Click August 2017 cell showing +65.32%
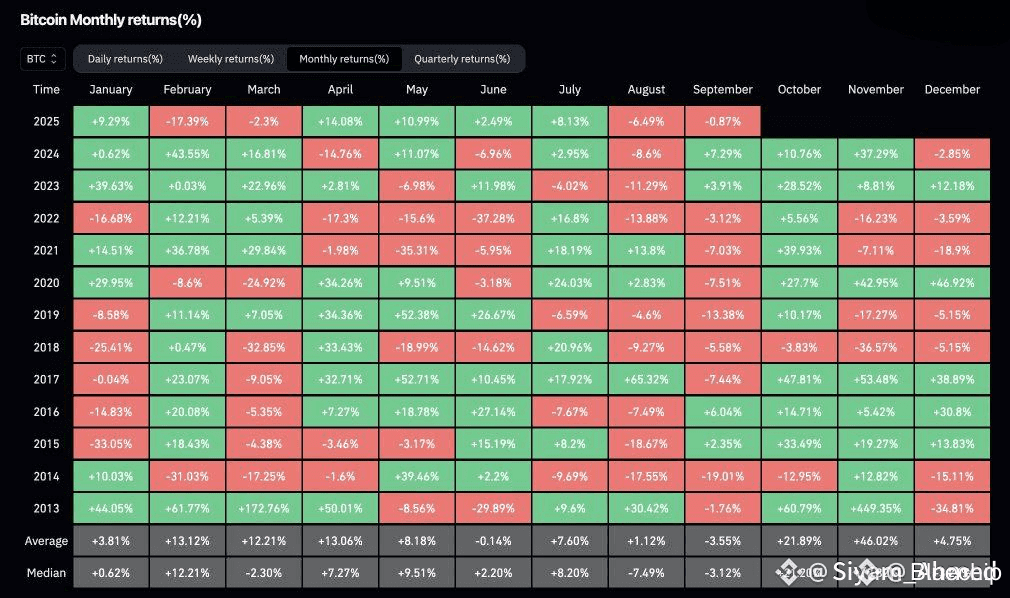1010x598 pixels. click(646, 379)
